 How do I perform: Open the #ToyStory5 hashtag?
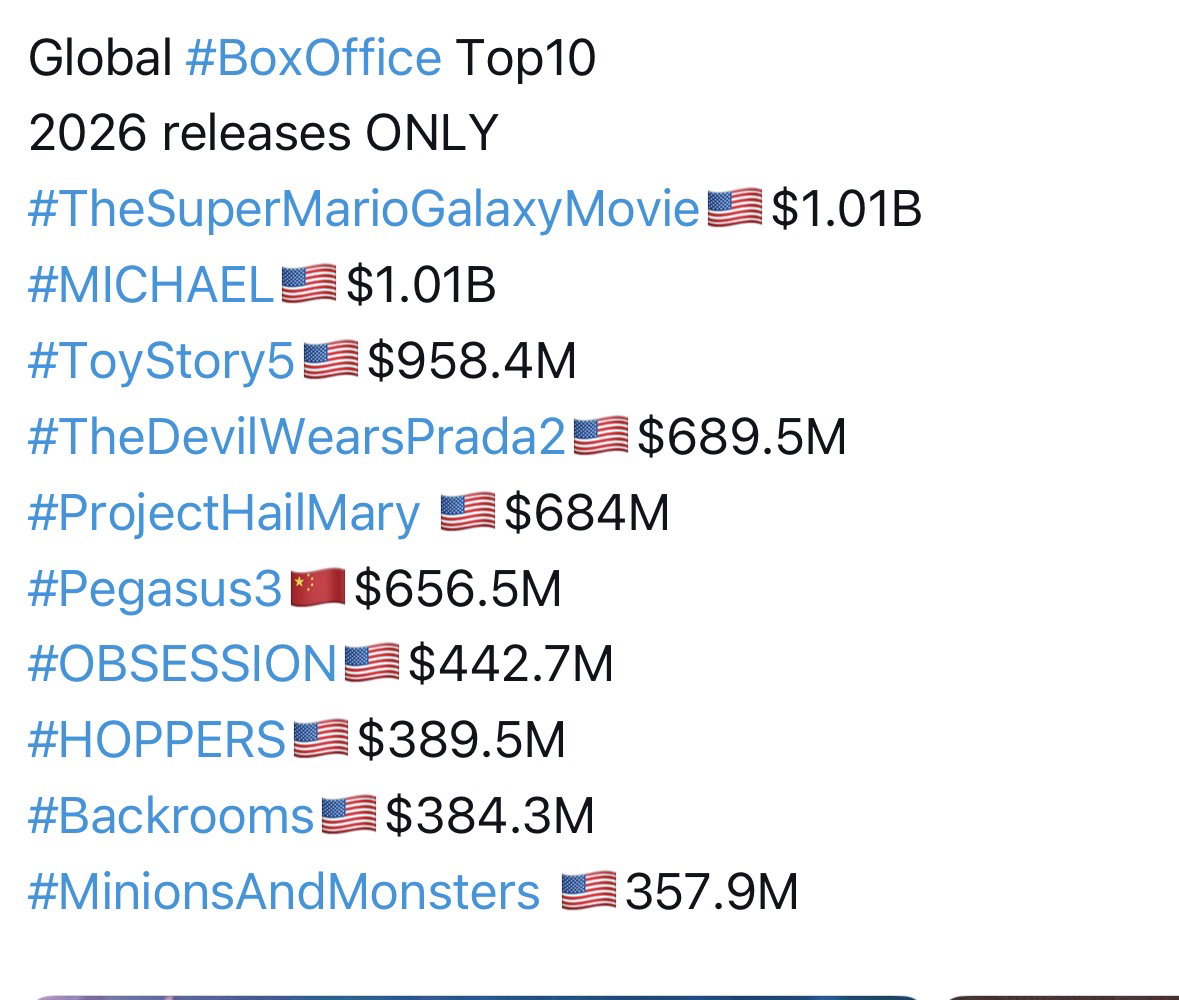(x=161, y=361)
